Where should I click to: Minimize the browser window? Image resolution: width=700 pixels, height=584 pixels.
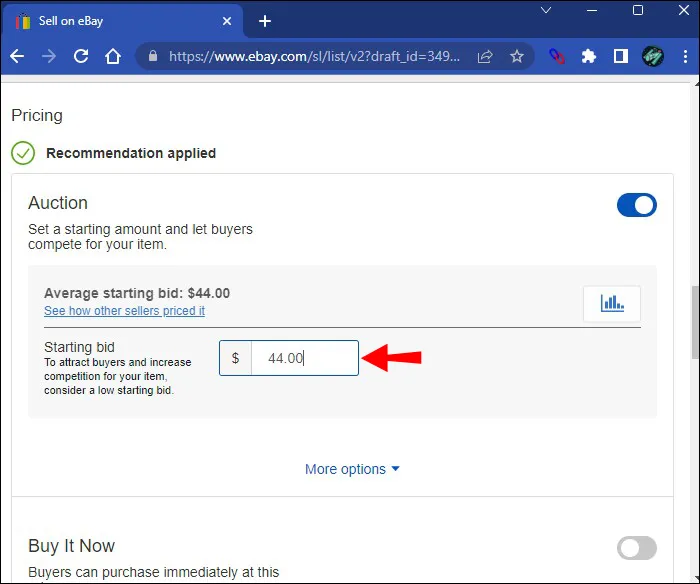pos(592,10)
